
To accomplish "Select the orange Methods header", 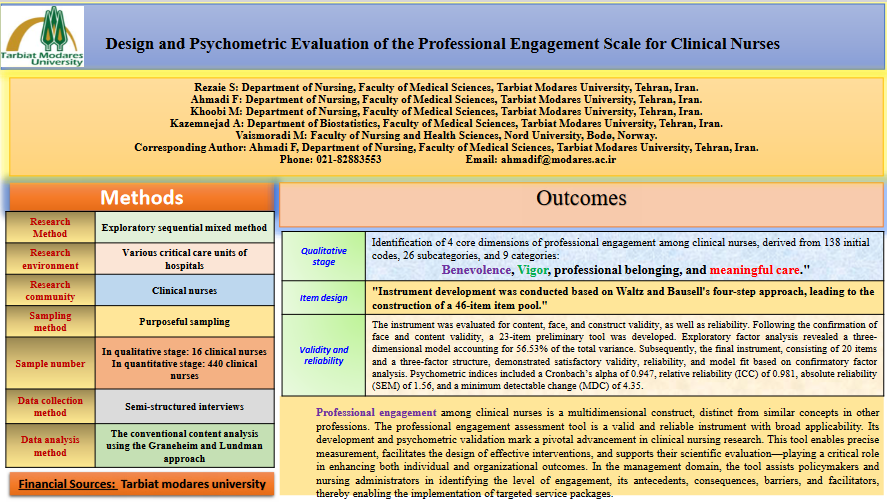I will pyautogui.click(x=141, y=197).
